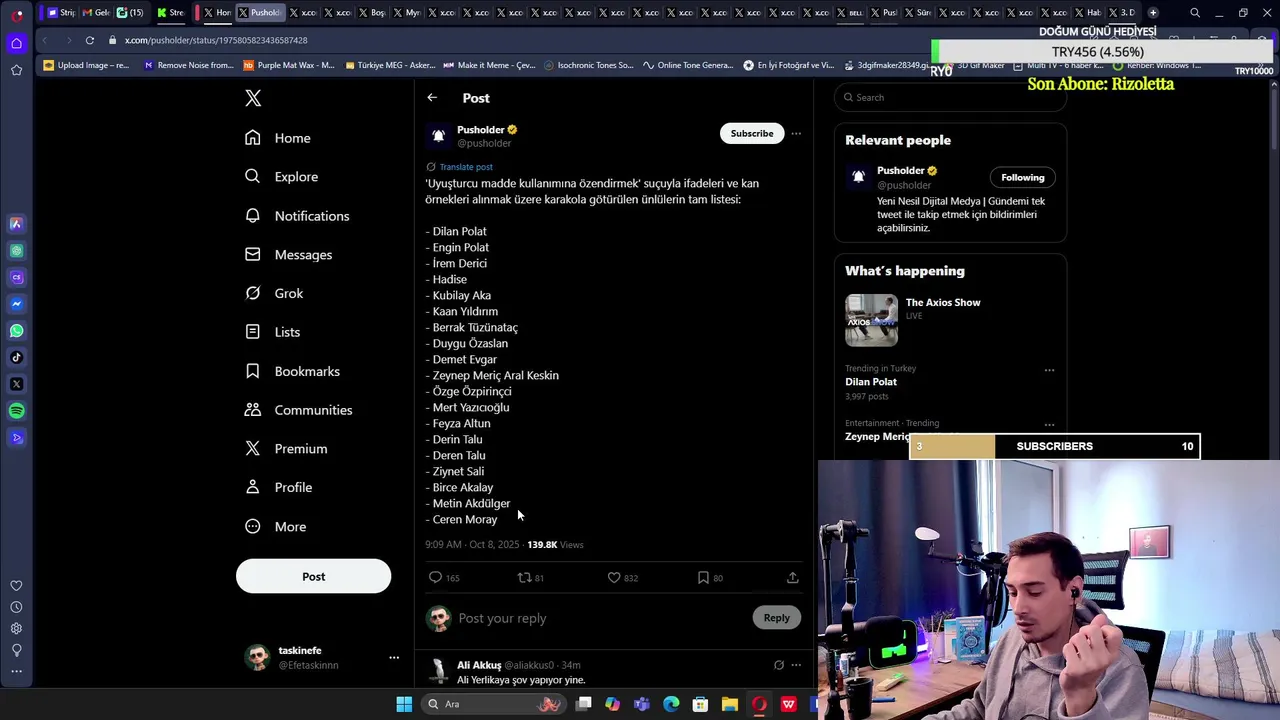Click 139.8K Views count
This screenshot has width=1280, height=720.
click(555, 544)
